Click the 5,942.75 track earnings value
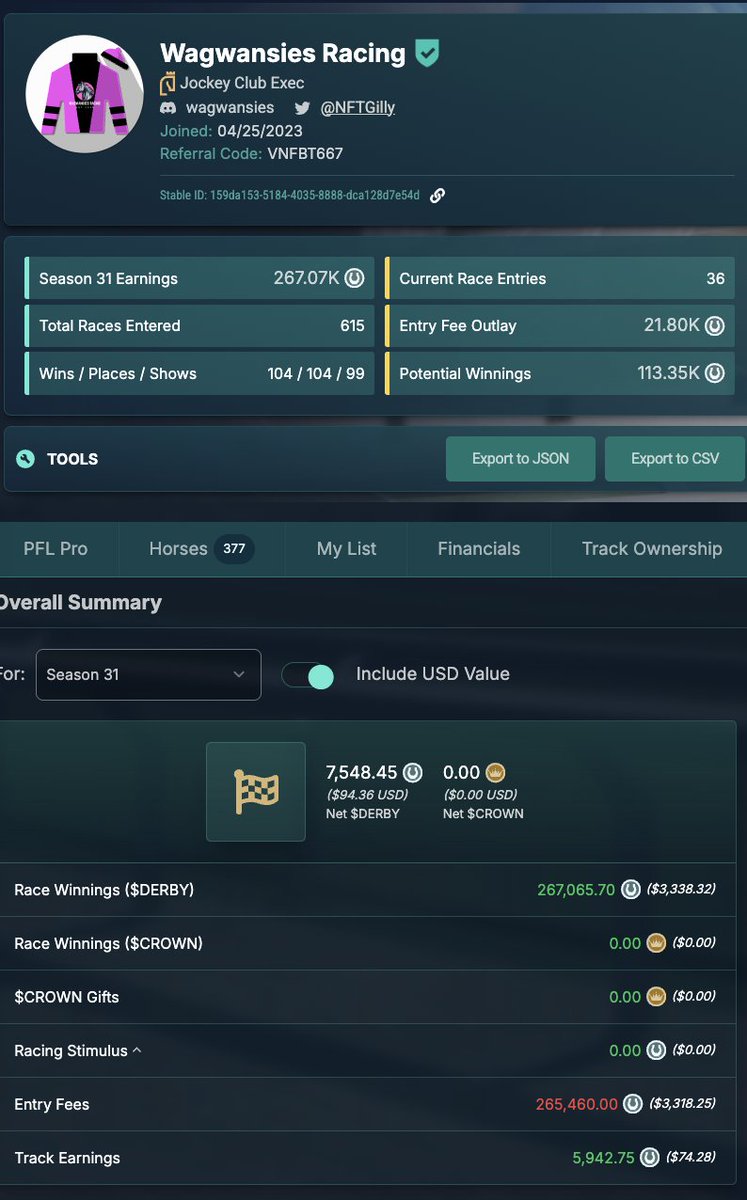 coord(604,1158)
